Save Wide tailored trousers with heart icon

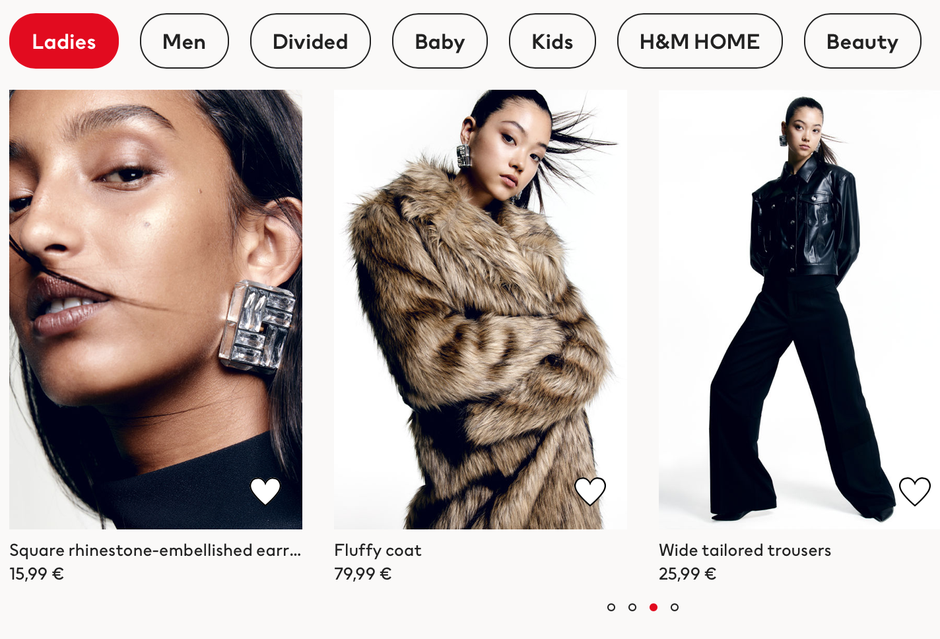click(914, 491)
